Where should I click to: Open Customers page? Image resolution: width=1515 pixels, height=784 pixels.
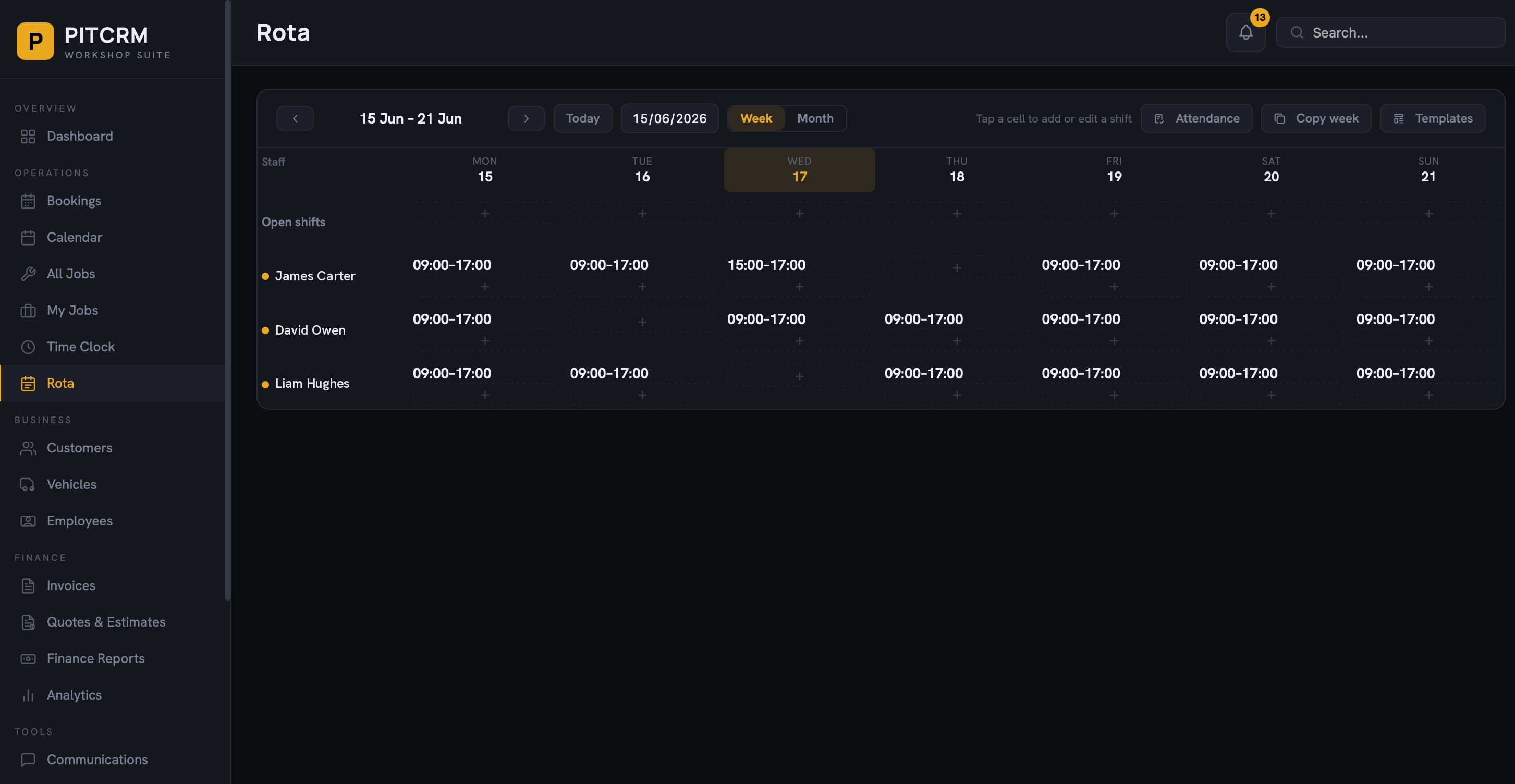112,448
